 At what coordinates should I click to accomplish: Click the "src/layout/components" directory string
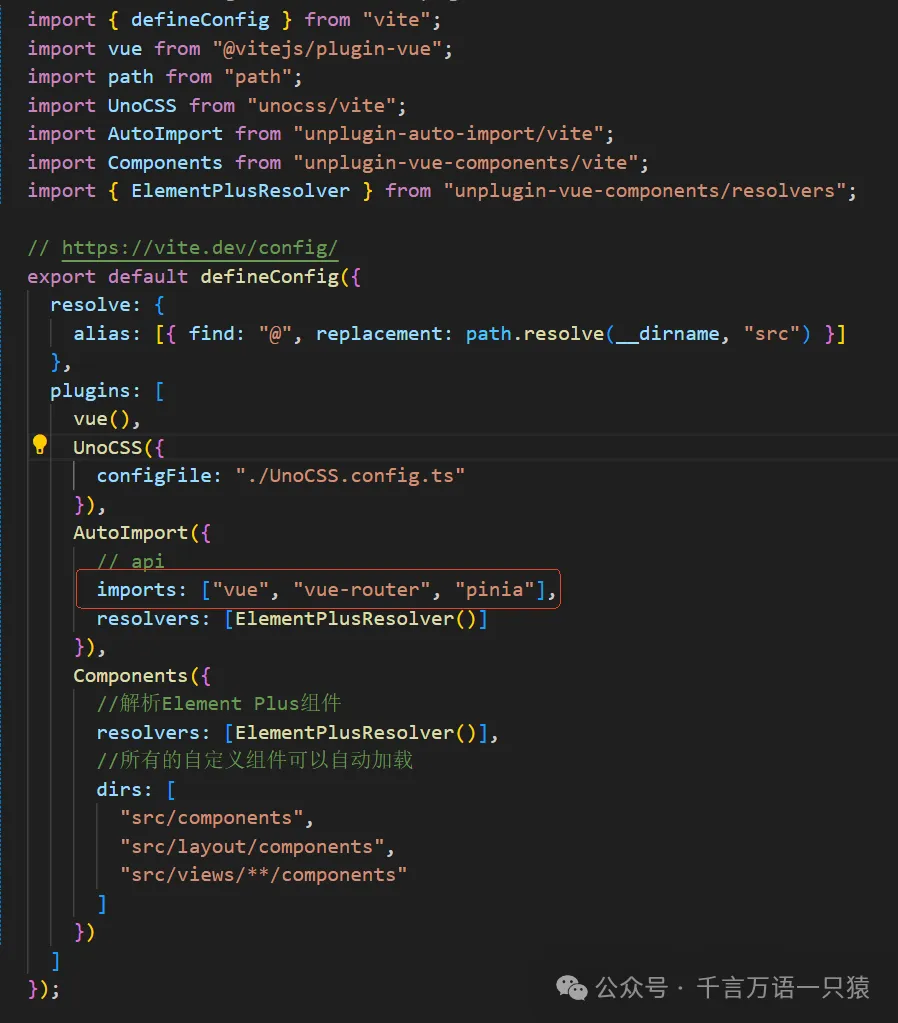pyautogui.click(x=252, y=846)
